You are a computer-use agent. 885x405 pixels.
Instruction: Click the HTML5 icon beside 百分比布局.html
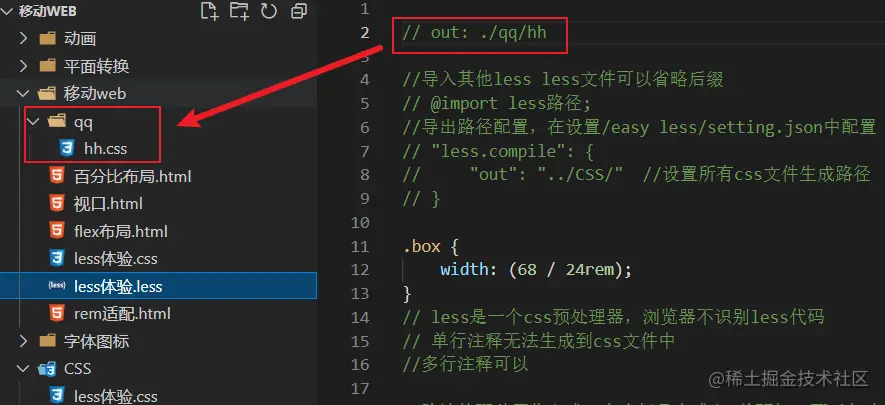tap(56, 176)
